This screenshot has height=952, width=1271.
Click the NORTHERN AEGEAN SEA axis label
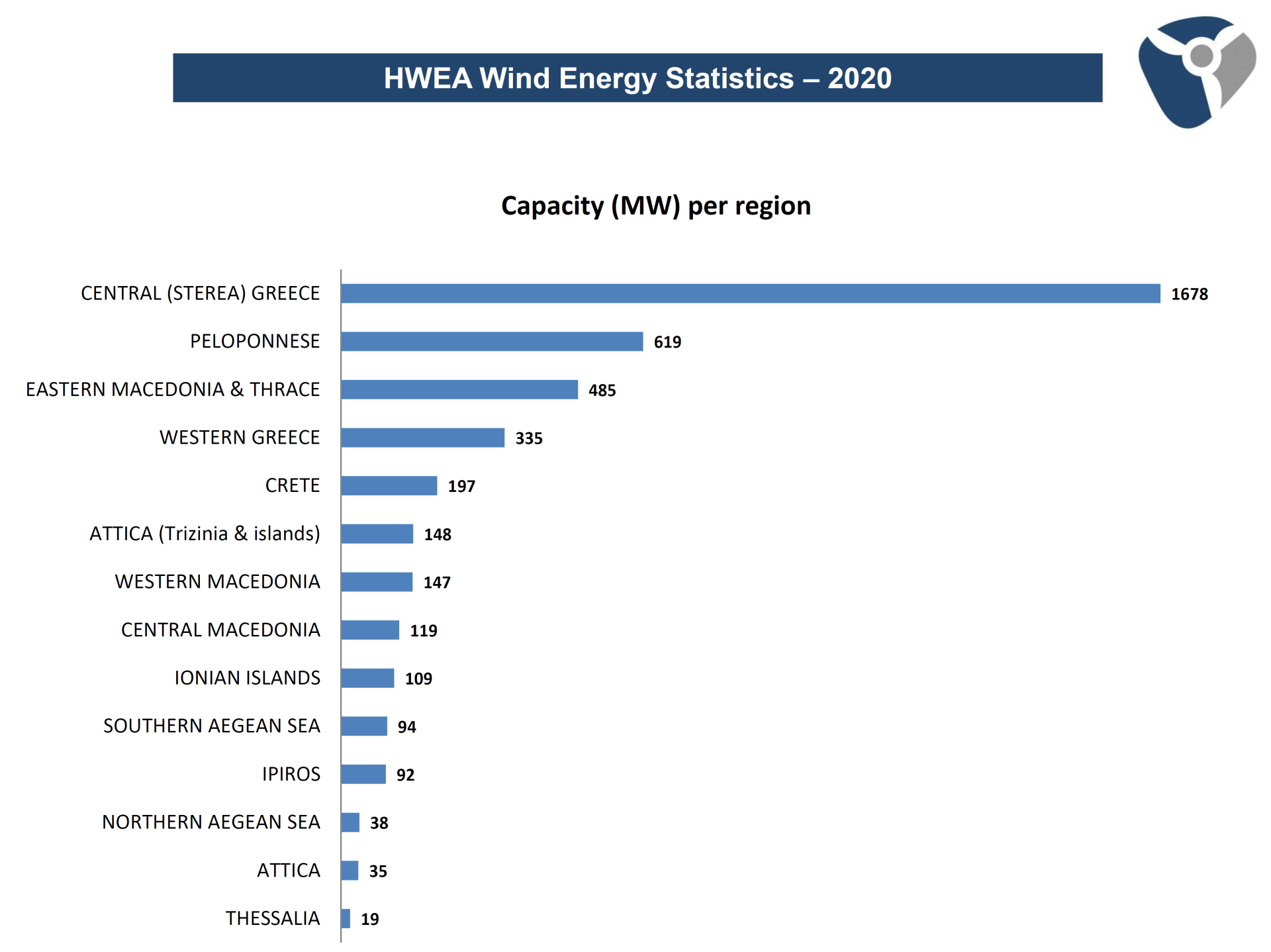[211, 822]
